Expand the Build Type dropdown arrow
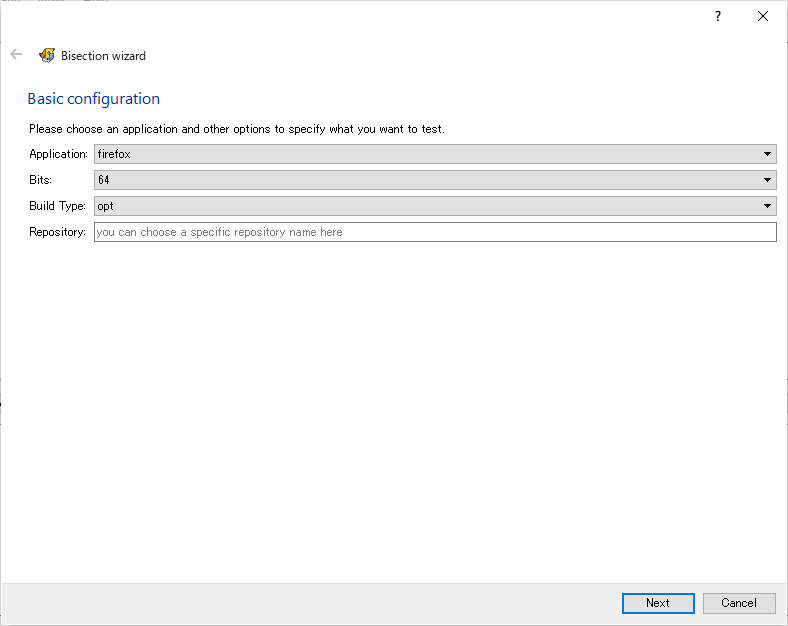The image size is (788, 626). tap(767, 206)
